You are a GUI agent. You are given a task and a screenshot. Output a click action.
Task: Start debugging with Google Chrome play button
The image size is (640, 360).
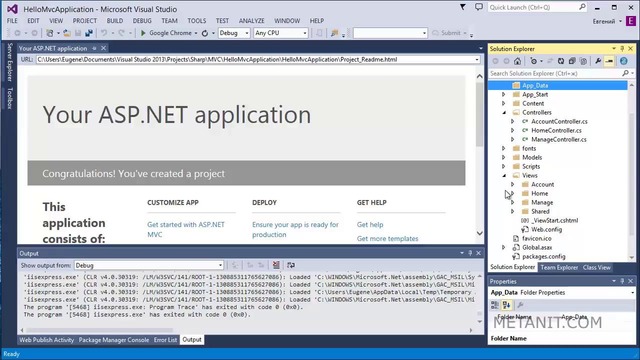point(143,33)
